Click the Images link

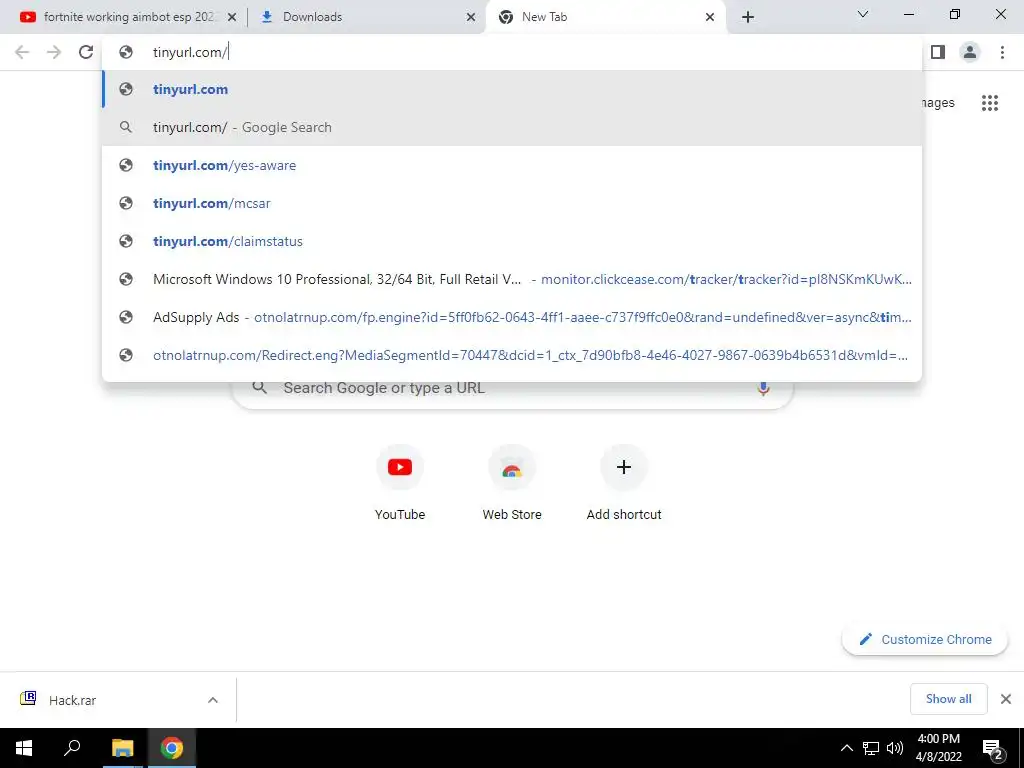pyautogui.click(x=938, y=103)
